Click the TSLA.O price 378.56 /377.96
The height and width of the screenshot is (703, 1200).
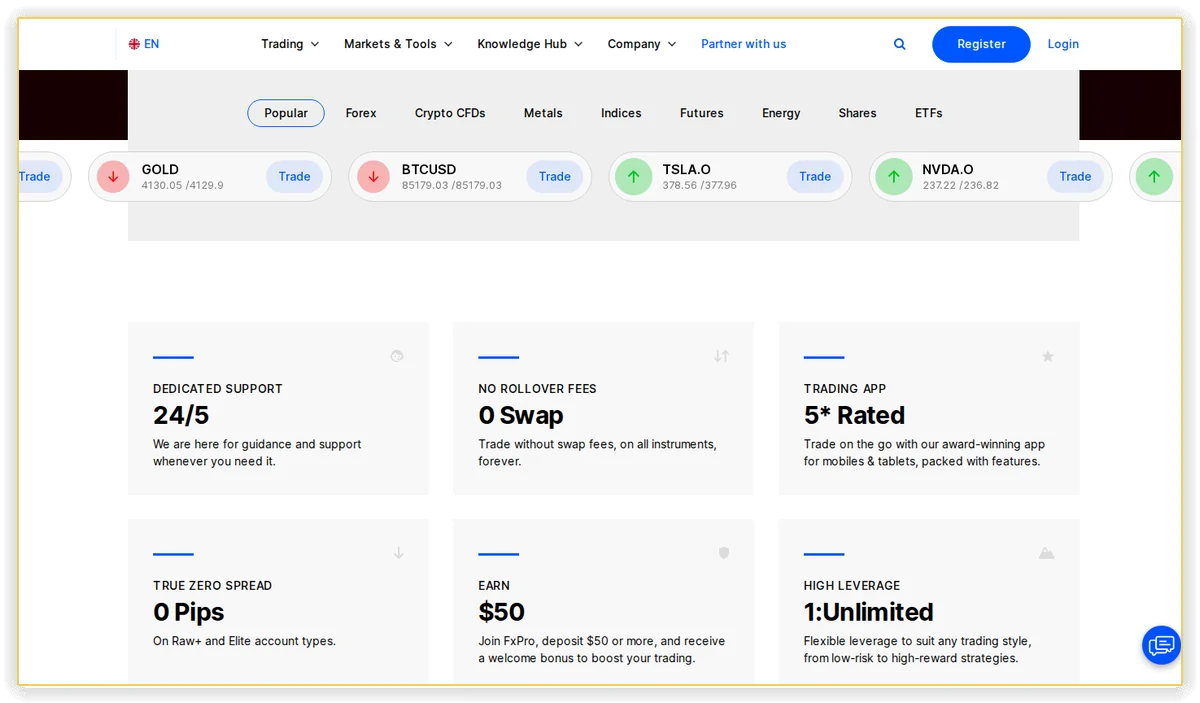700,186
